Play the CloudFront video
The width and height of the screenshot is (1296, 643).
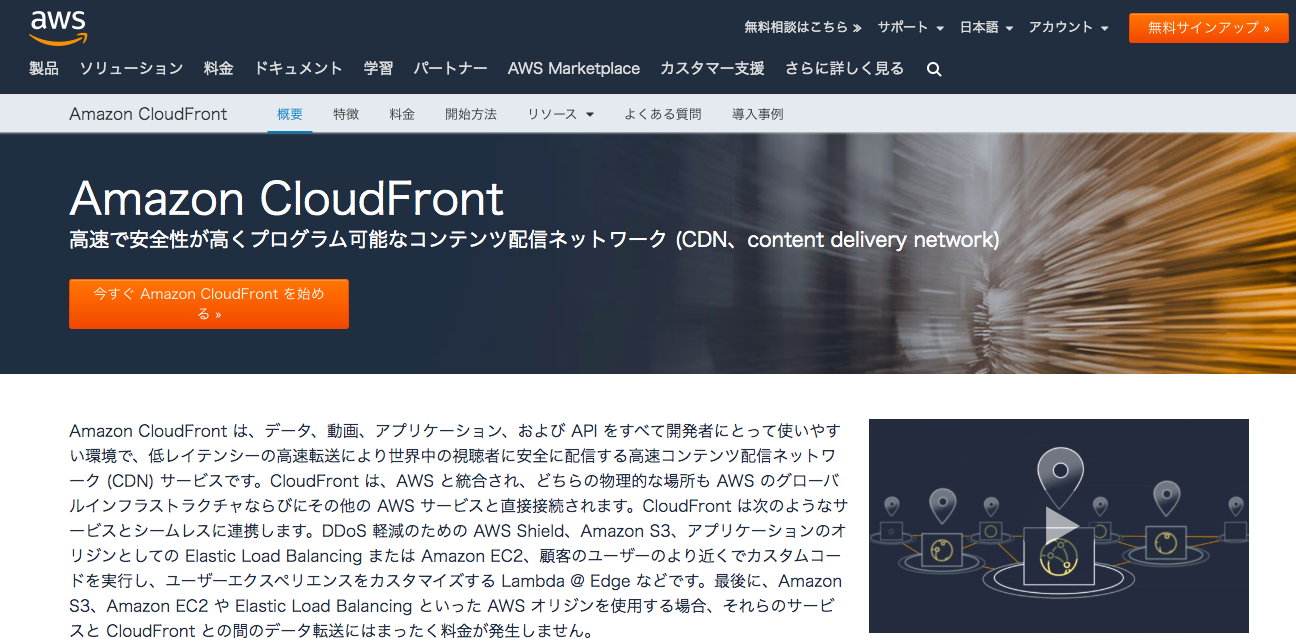click(1059, 525)
